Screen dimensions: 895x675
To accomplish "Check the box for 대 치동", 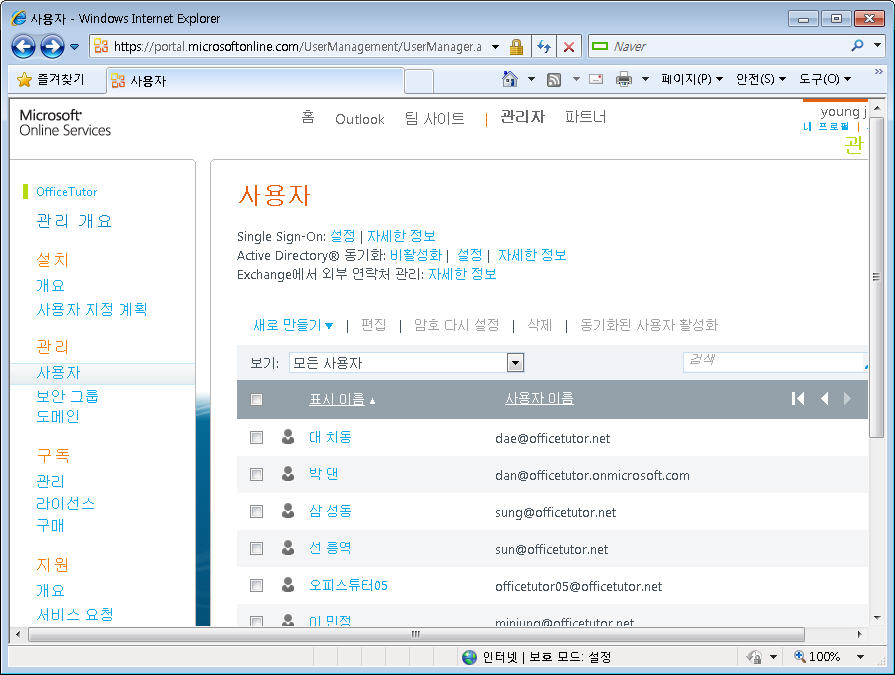I will tap(256, 438).
